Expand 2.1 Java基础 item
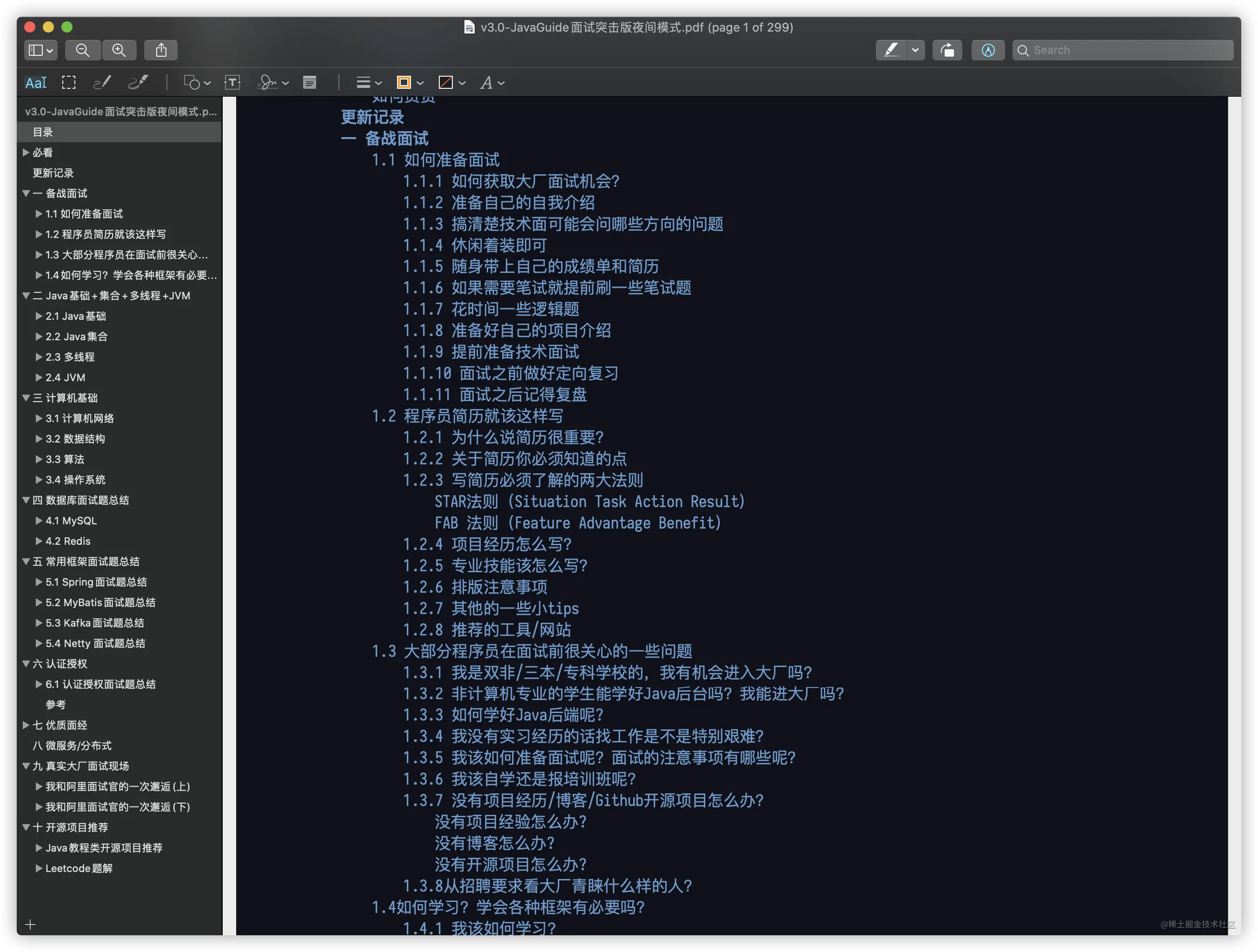Screen dimensions: 1258x952 click(39, 316)
